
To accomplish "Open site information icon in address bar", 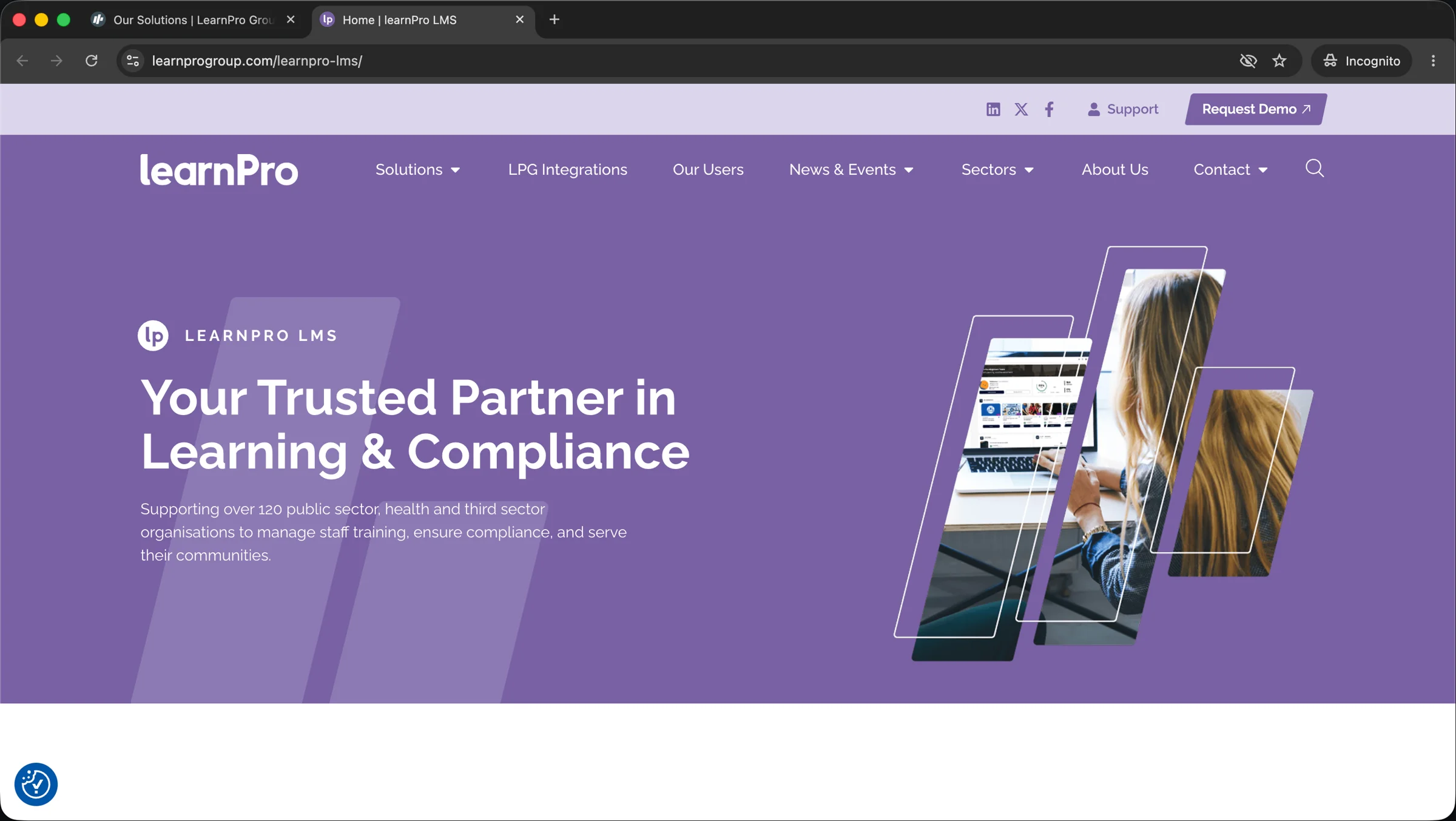I will [x=133, y=61].
